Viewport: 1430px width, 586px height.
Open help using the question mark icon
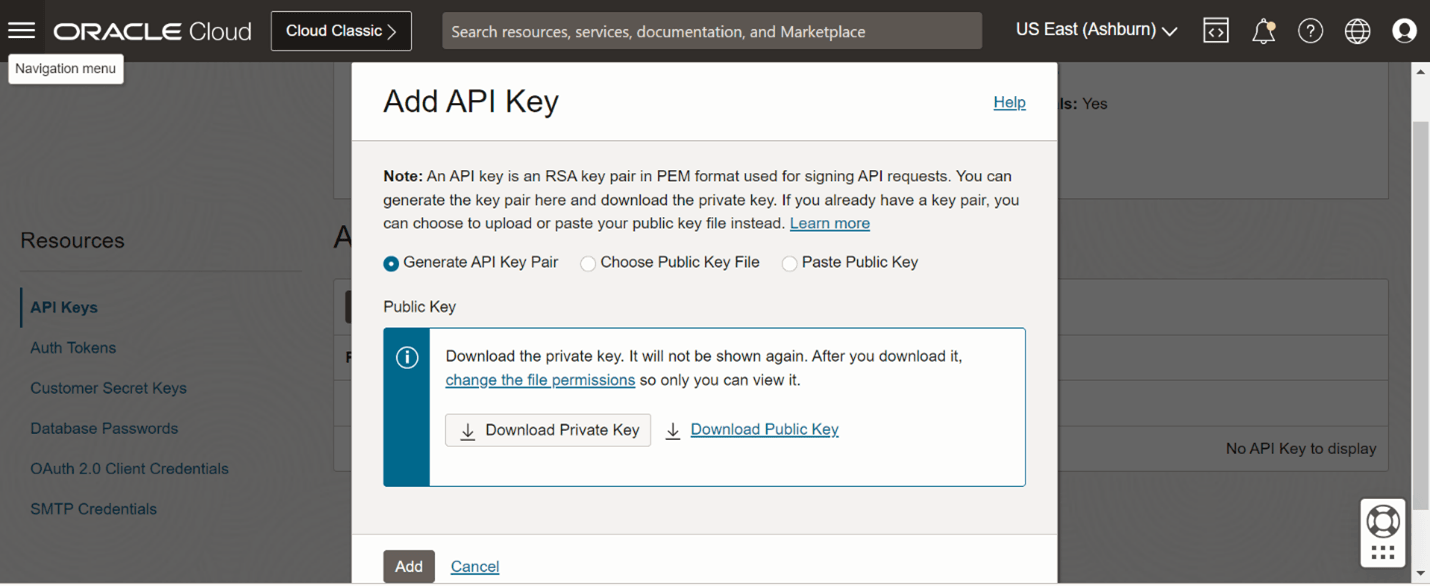(x=1310, y=30)
